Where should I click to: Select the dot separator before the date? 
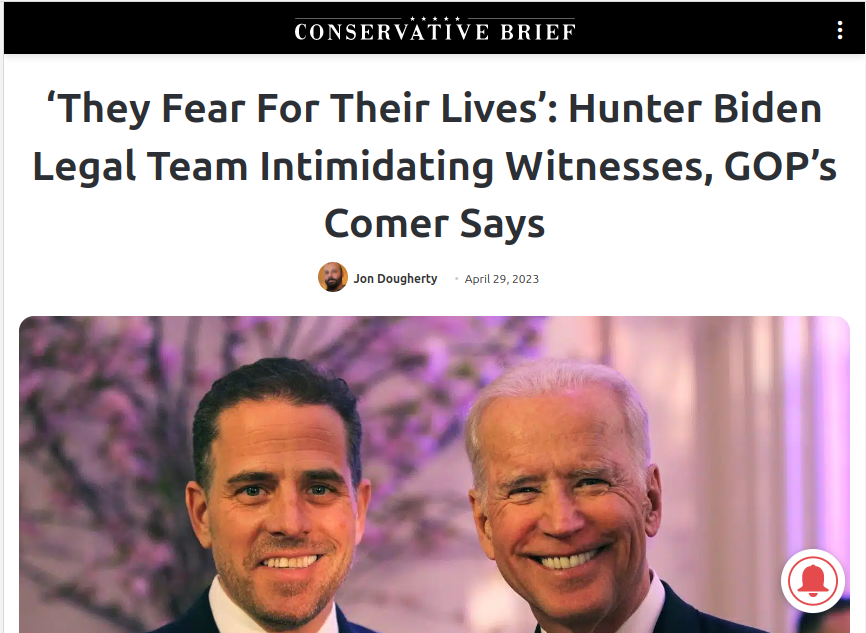click(456, 279)
